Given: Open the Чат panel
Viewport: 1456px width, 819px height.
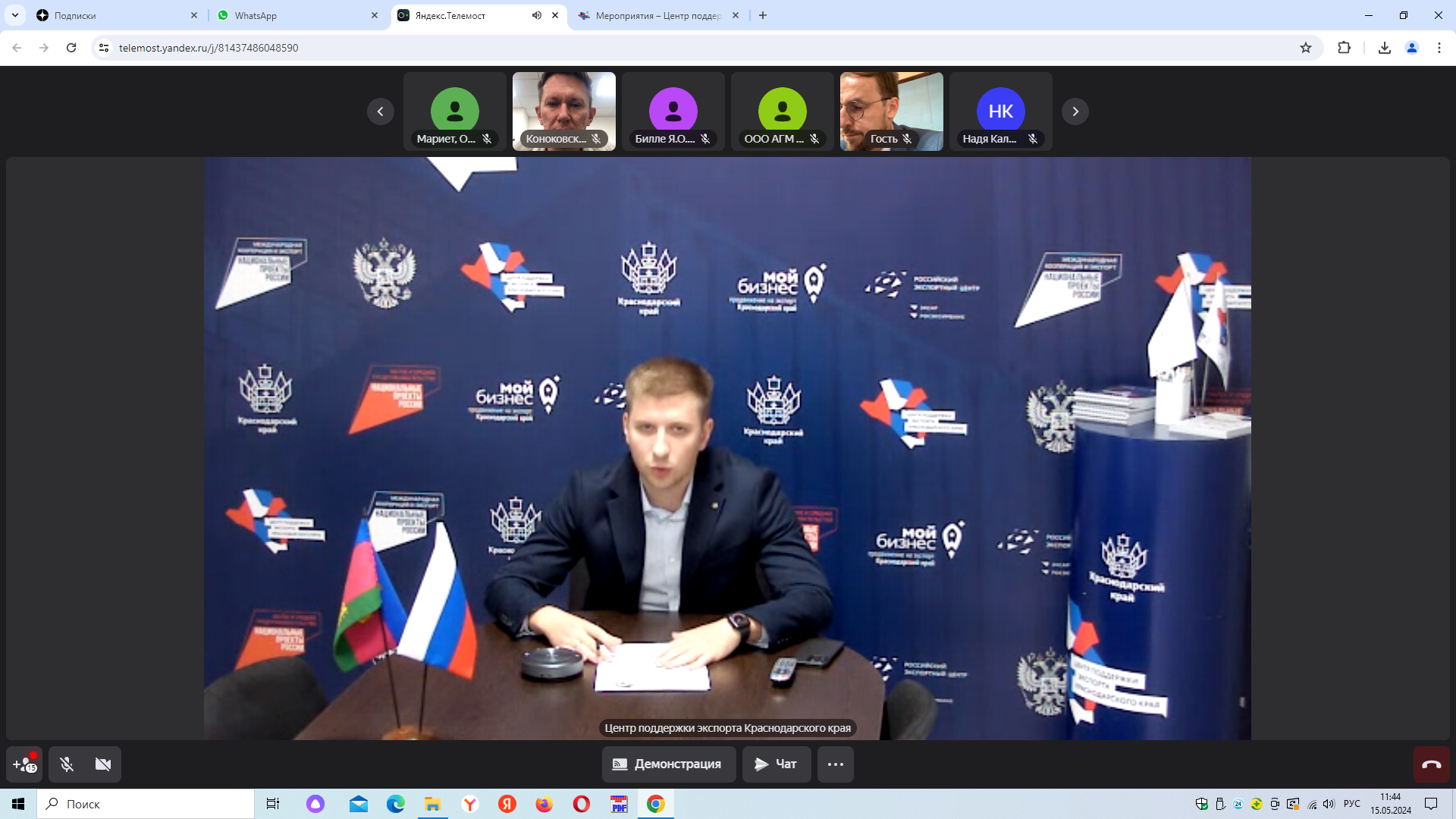Looking at the screenshot, I should click(x=777, y=764).
